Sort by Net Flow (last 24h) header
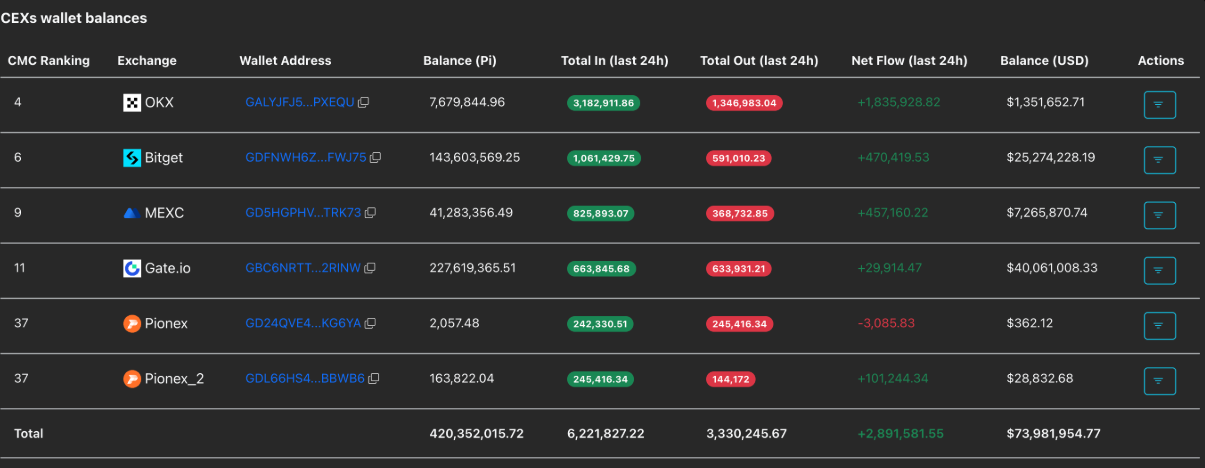This screenshot has width=1205, height=468. click(x=908, y=61)
